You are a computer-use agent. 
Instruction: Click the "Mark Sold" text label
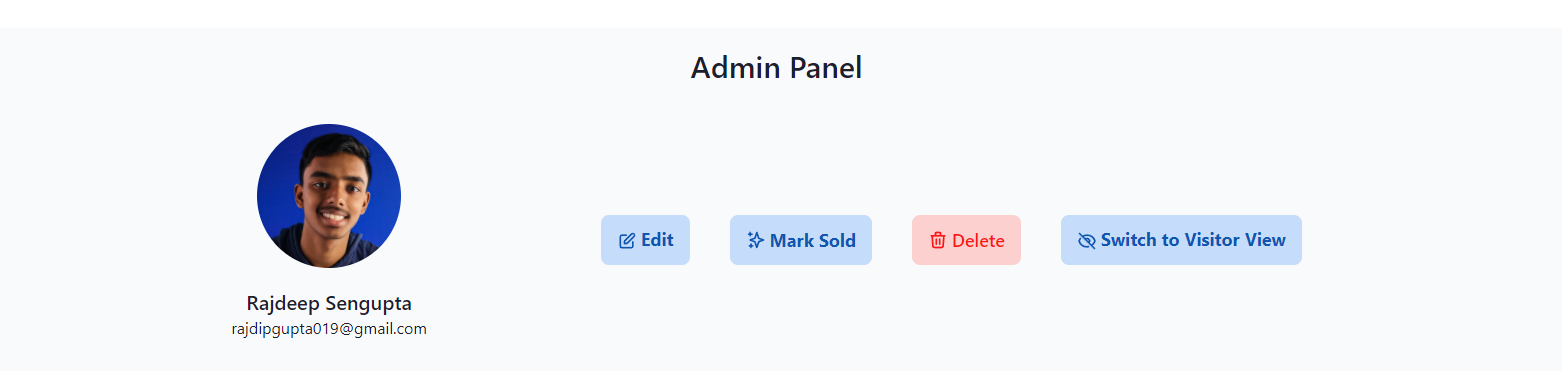pos(813,241)
